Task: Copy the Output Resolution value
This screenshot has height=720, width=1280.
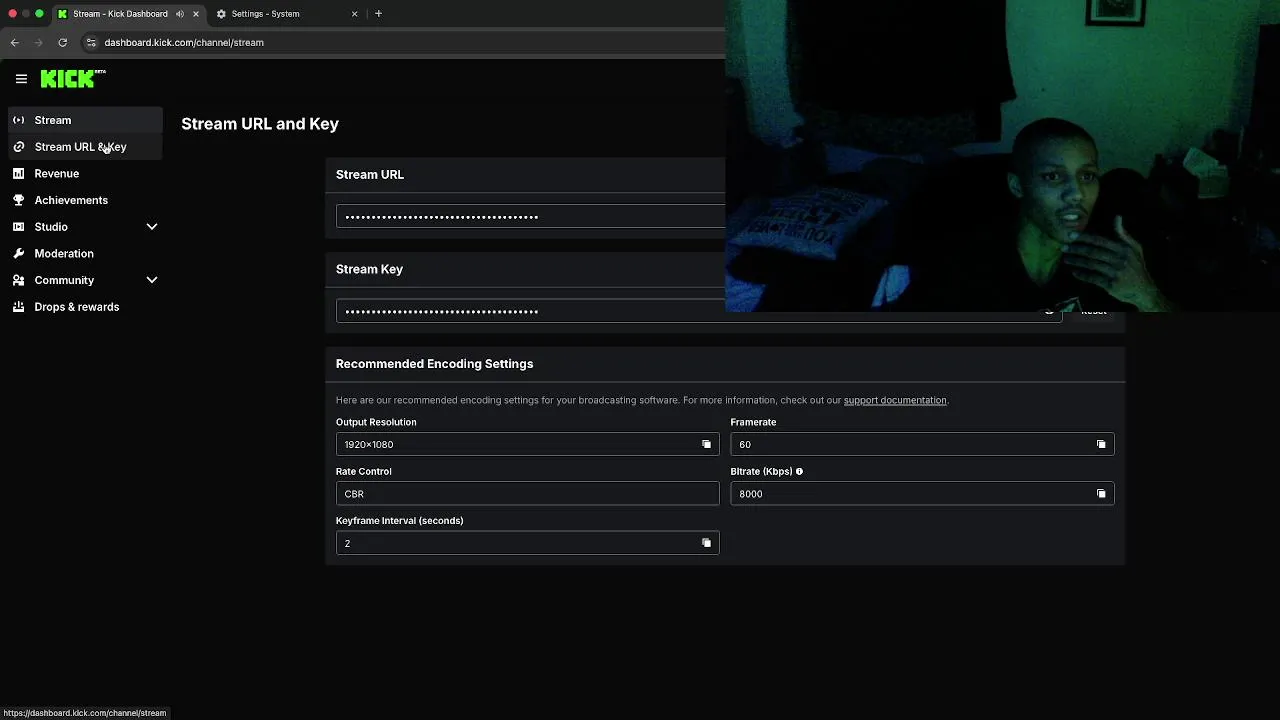Action: point(706,444)
